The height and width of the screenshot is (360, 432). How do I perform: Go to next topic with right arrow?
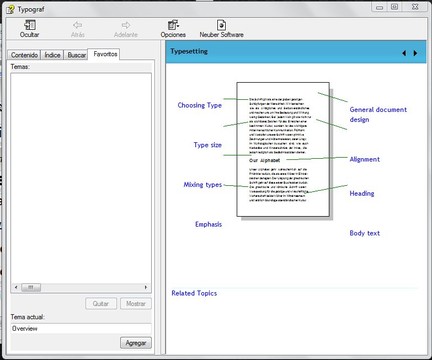click(415, 53)
